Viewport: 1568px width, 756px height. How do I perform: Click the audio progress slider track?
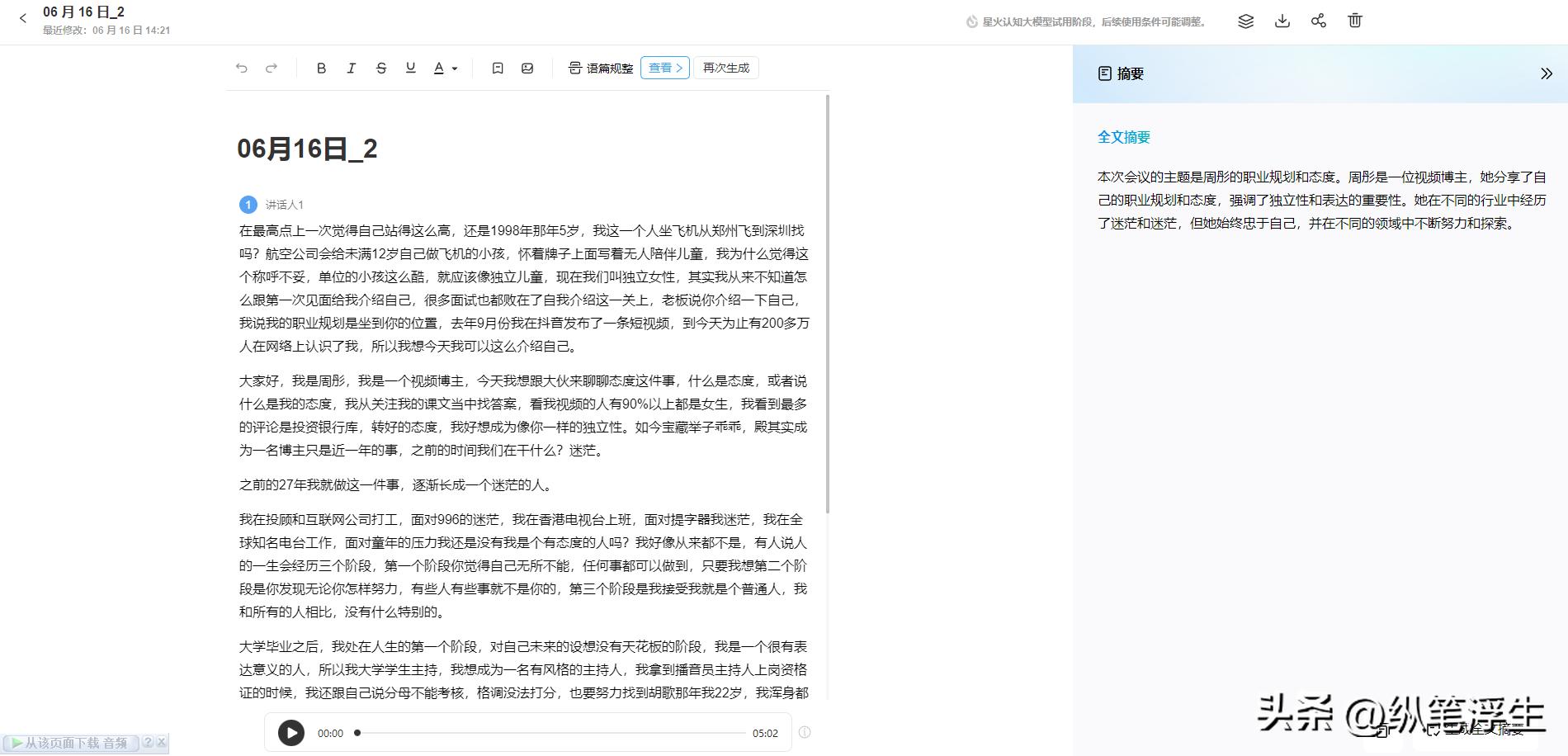point(551,733)
